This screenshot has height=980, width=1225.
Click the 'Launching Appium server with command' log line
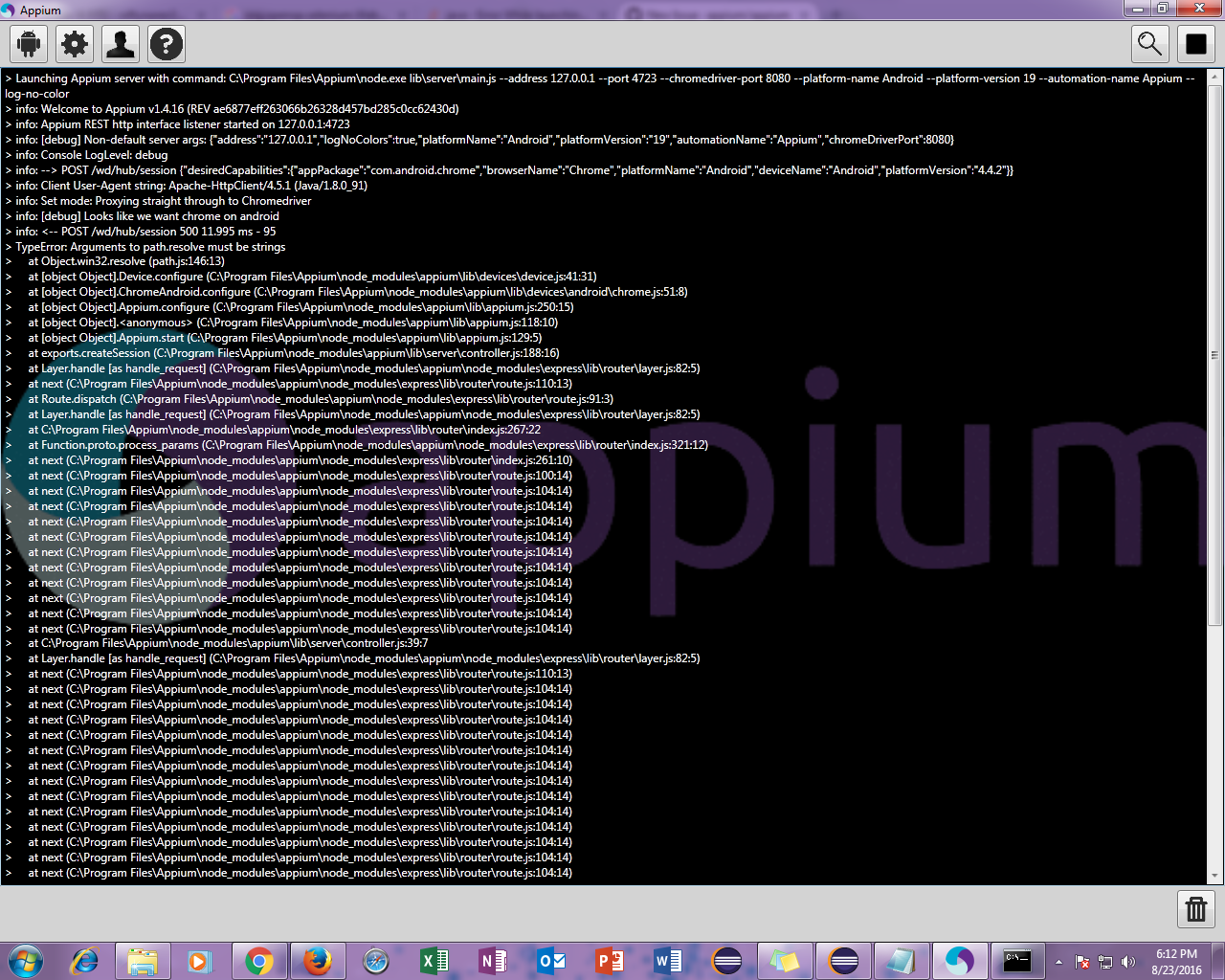click(600, 86)
